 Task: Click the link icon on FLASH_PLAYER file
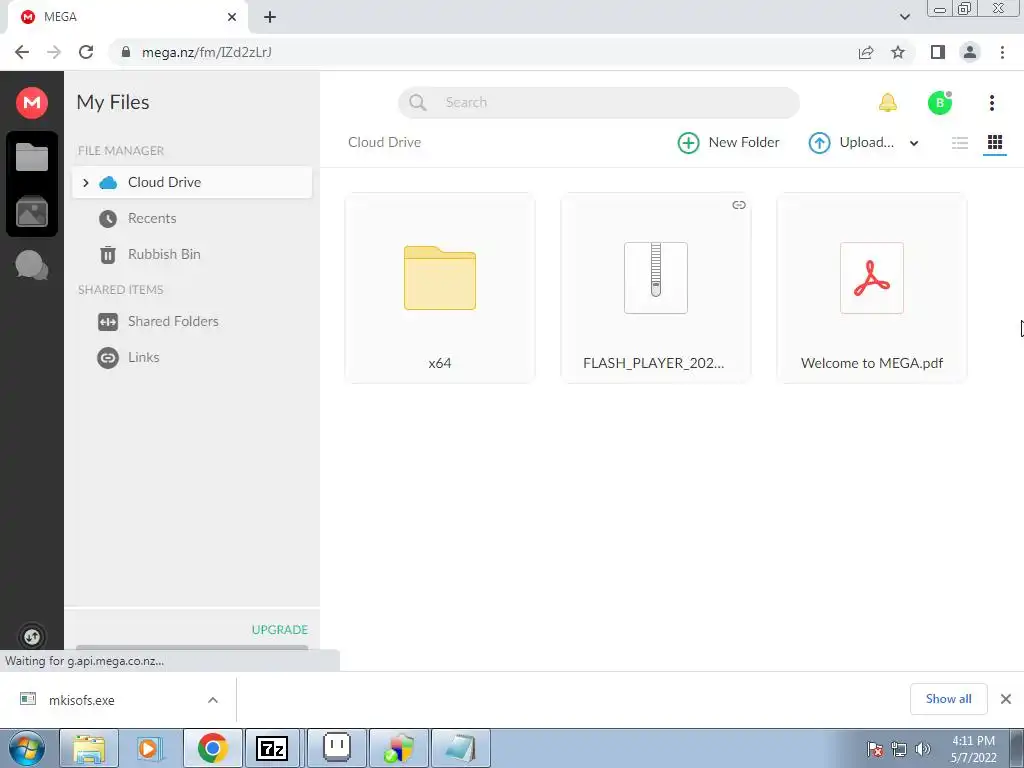point(739,205)
